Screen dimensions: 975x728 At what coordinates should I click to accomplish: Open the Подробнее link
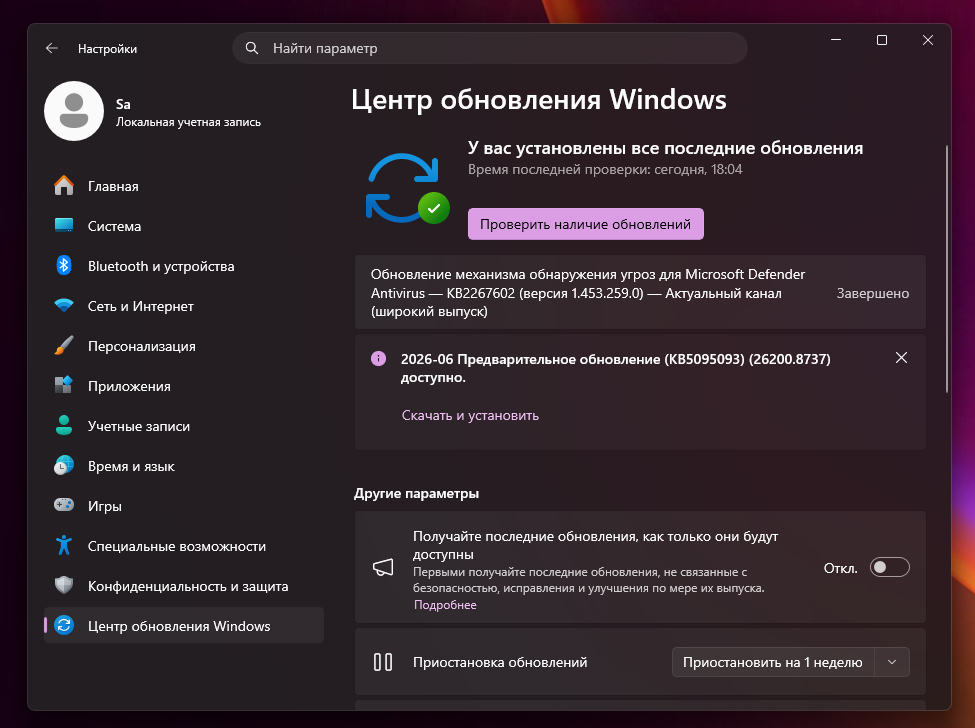tap(445, 605)
